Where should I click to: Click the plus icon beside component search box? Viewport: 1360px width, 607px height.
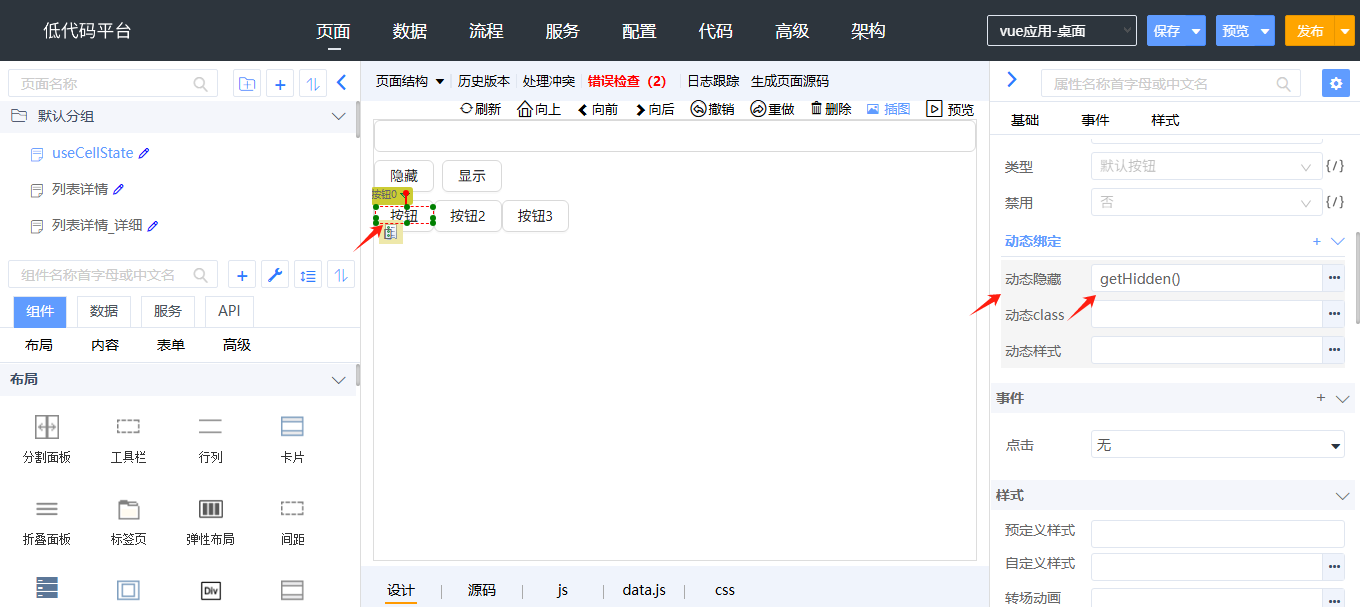242,275
